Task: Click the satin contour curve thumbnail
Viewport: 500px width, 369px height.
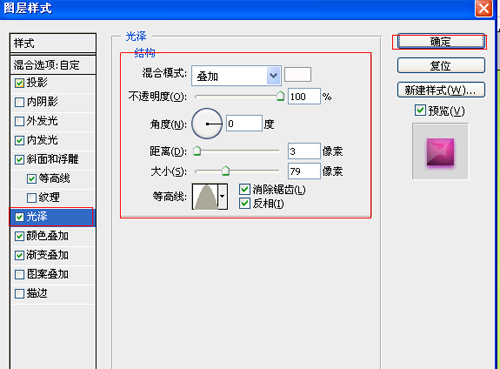Action: [205, 196]
